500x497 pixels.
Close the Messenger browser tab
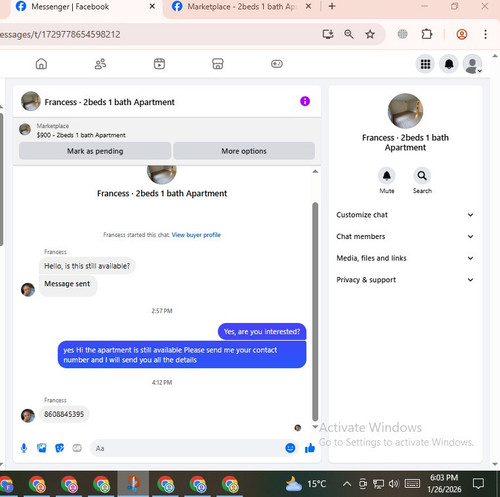point(152,6)
